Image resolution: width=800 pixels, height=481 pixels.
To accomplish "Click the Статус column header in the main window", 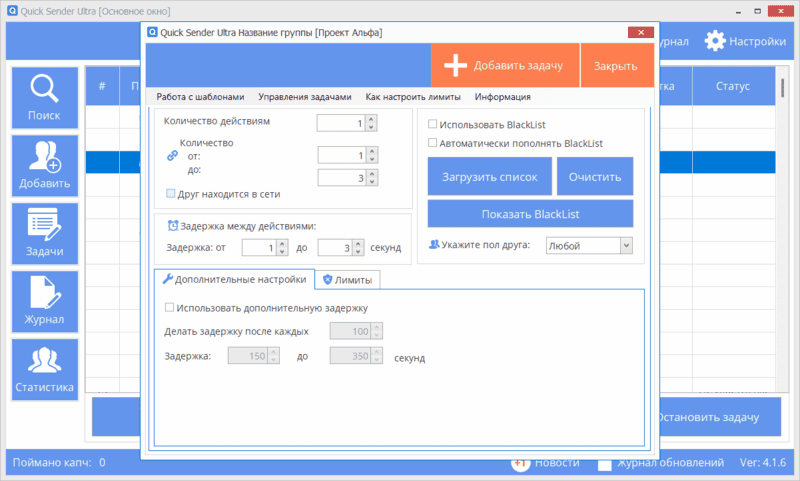I will tap(733, 86).
